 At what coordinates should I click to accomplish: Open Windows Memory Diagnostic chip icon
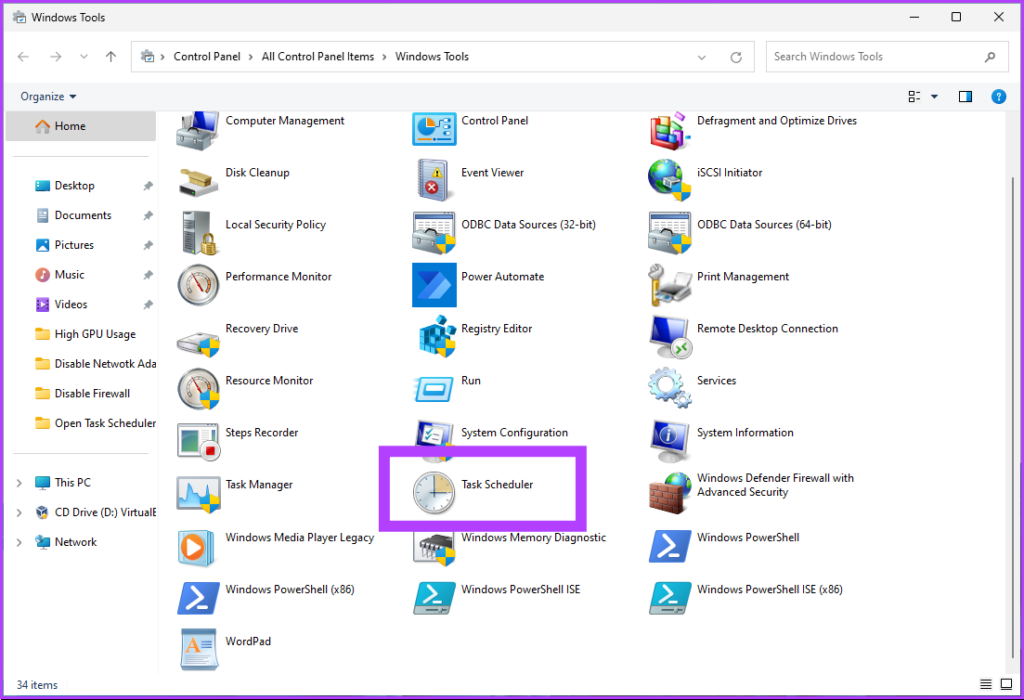pos(434,547)
